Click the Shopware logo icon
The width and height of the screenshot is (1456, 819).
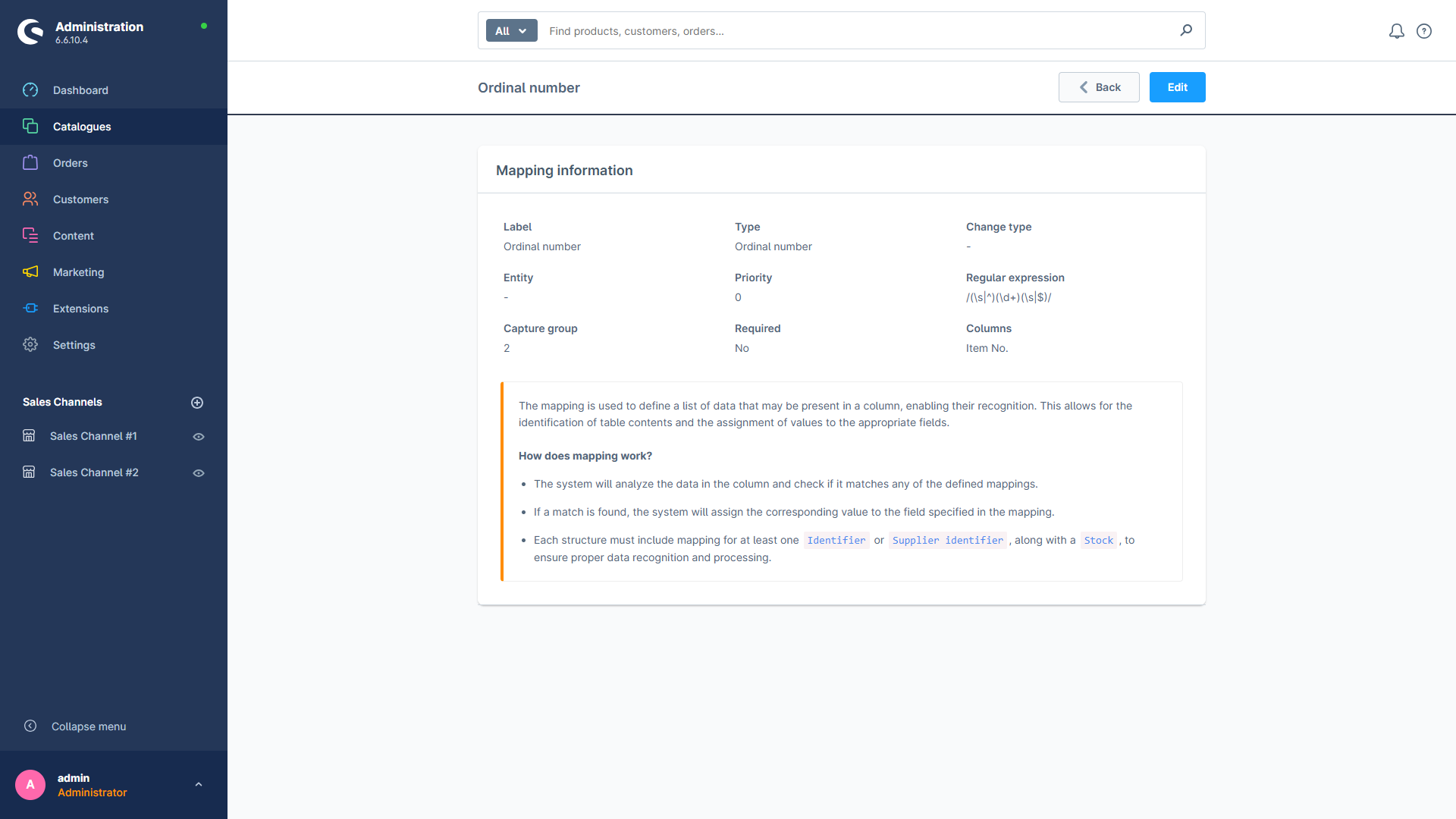(x=30, y=32)
